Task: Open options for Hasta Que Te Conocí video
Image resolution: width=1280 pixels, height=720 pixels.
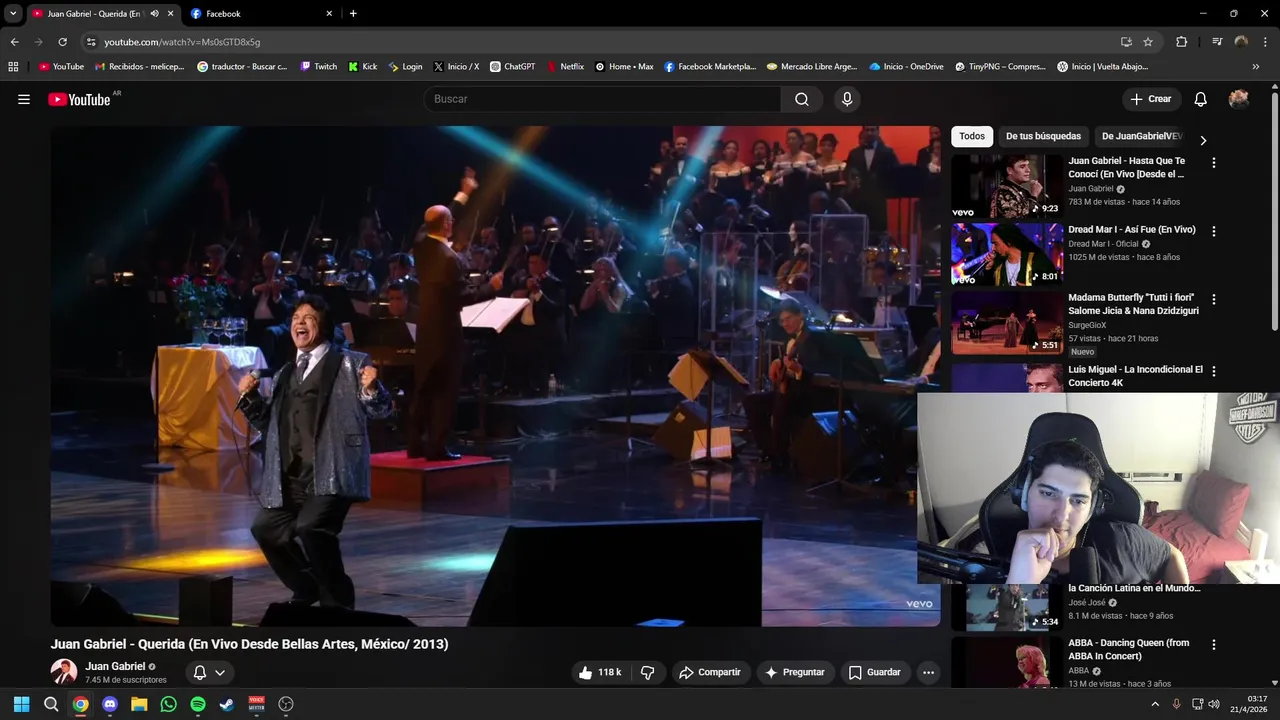Action: [1214, 162]
